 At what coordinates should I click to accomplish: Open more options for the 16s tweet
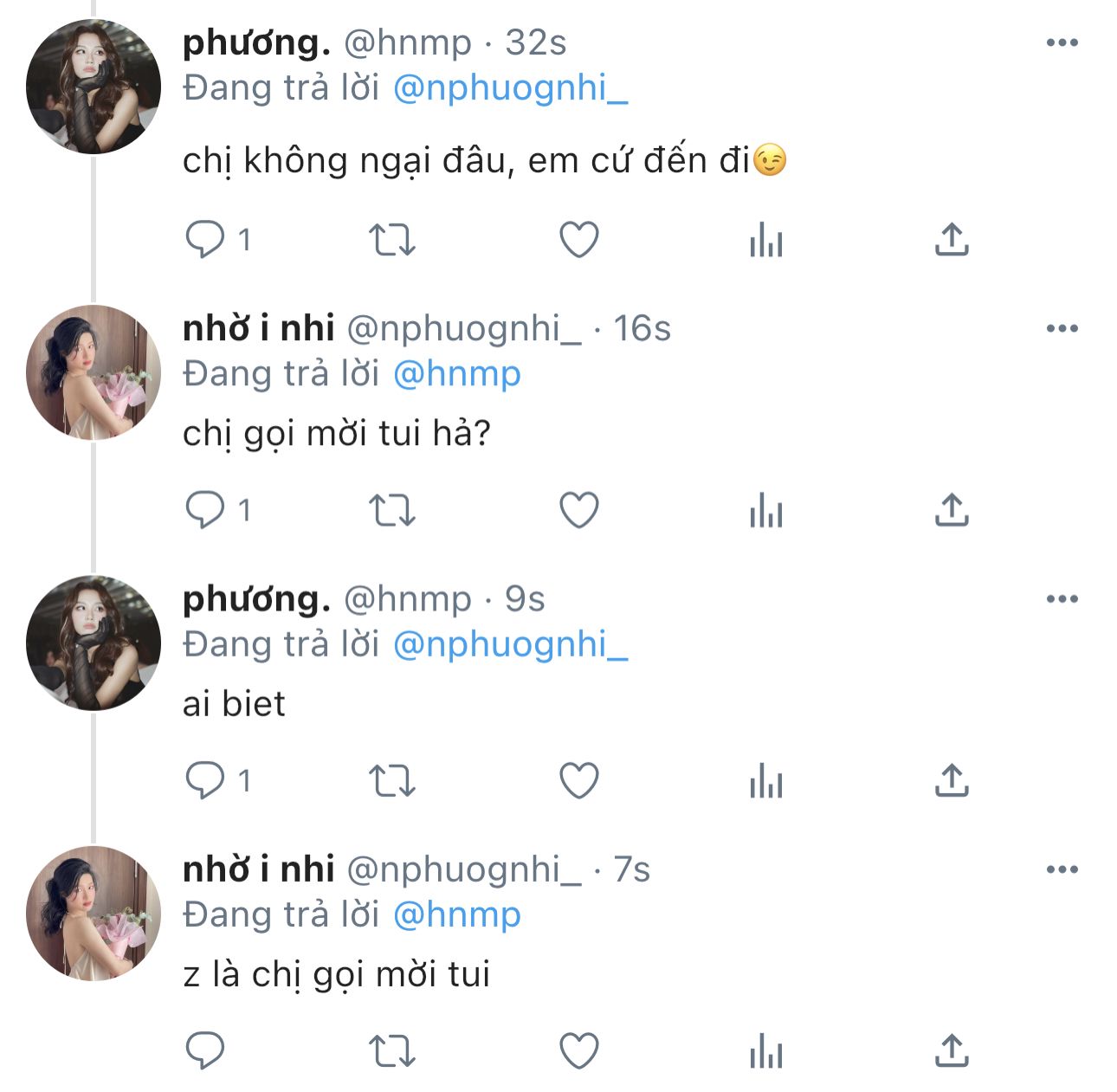[1062, 328]
